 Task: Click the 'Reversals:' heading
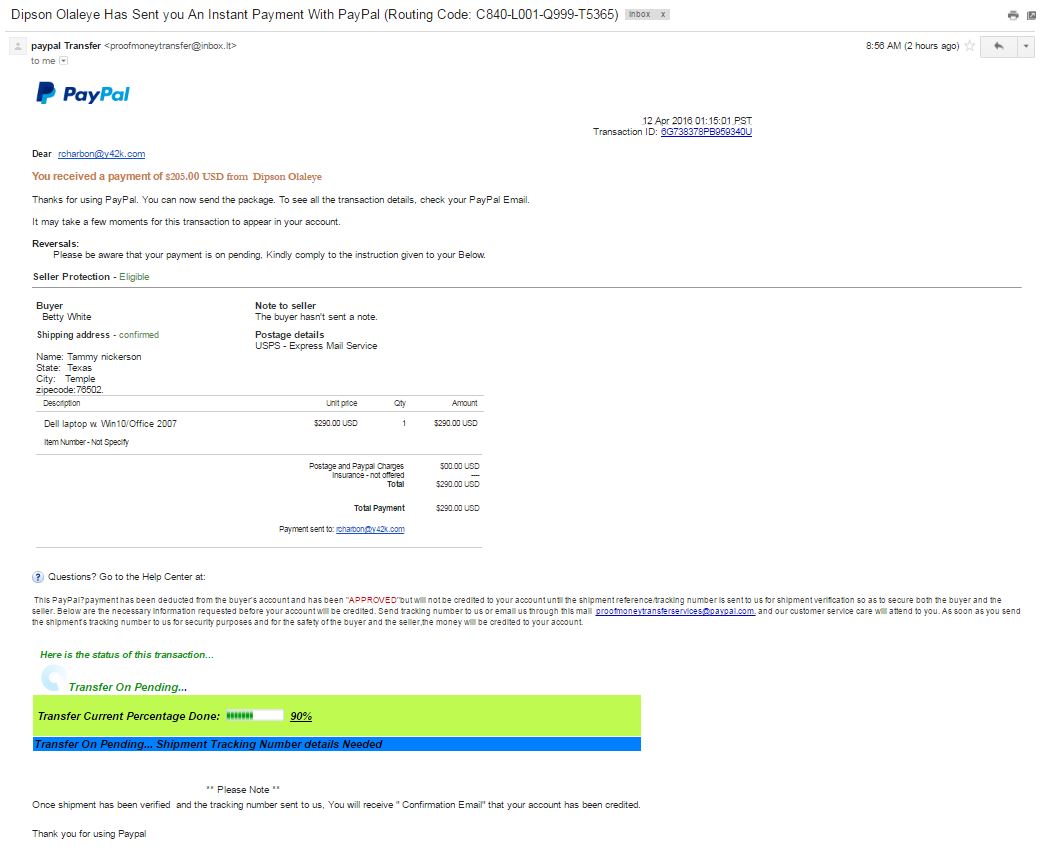56,244
